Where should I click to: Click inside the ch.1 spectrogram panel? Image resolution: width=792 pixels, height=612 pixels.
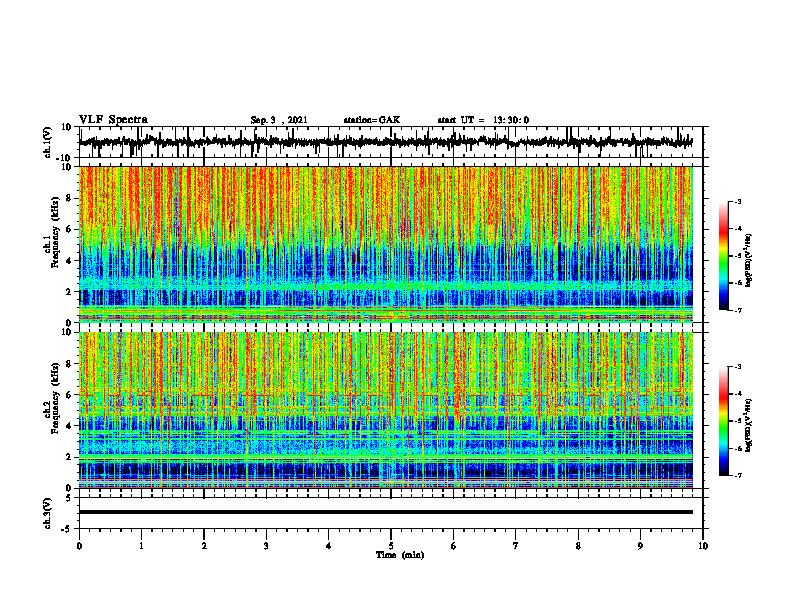(x=386, y=244)
